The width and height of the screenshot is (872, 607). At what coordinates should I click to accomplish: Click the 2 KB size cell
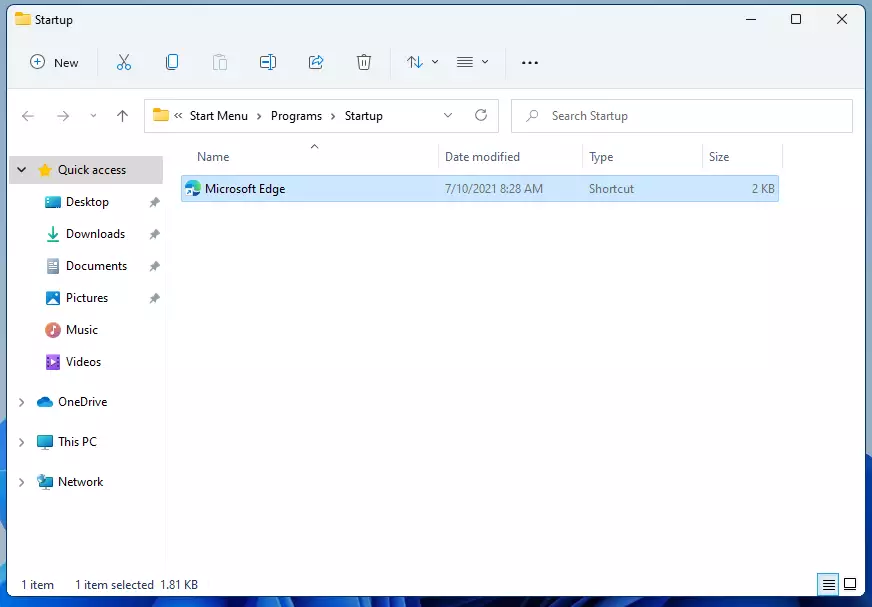pos(763,189)
